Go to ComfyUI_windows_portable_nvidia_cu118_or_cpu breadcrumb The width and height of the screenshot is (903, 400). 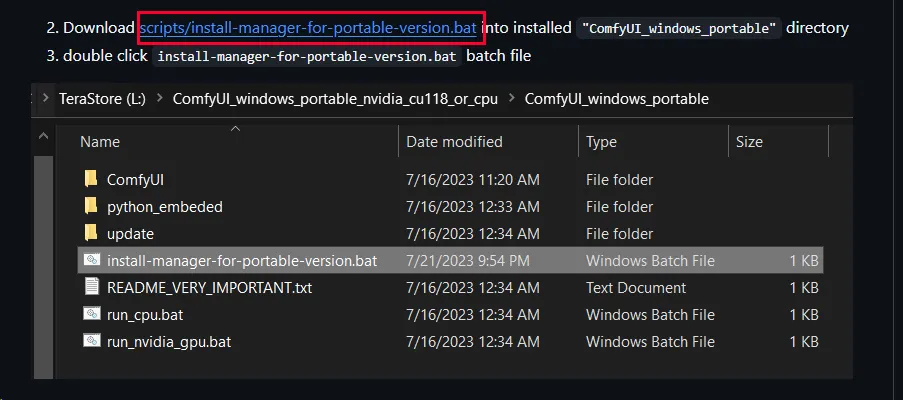(x=333, y=98)
